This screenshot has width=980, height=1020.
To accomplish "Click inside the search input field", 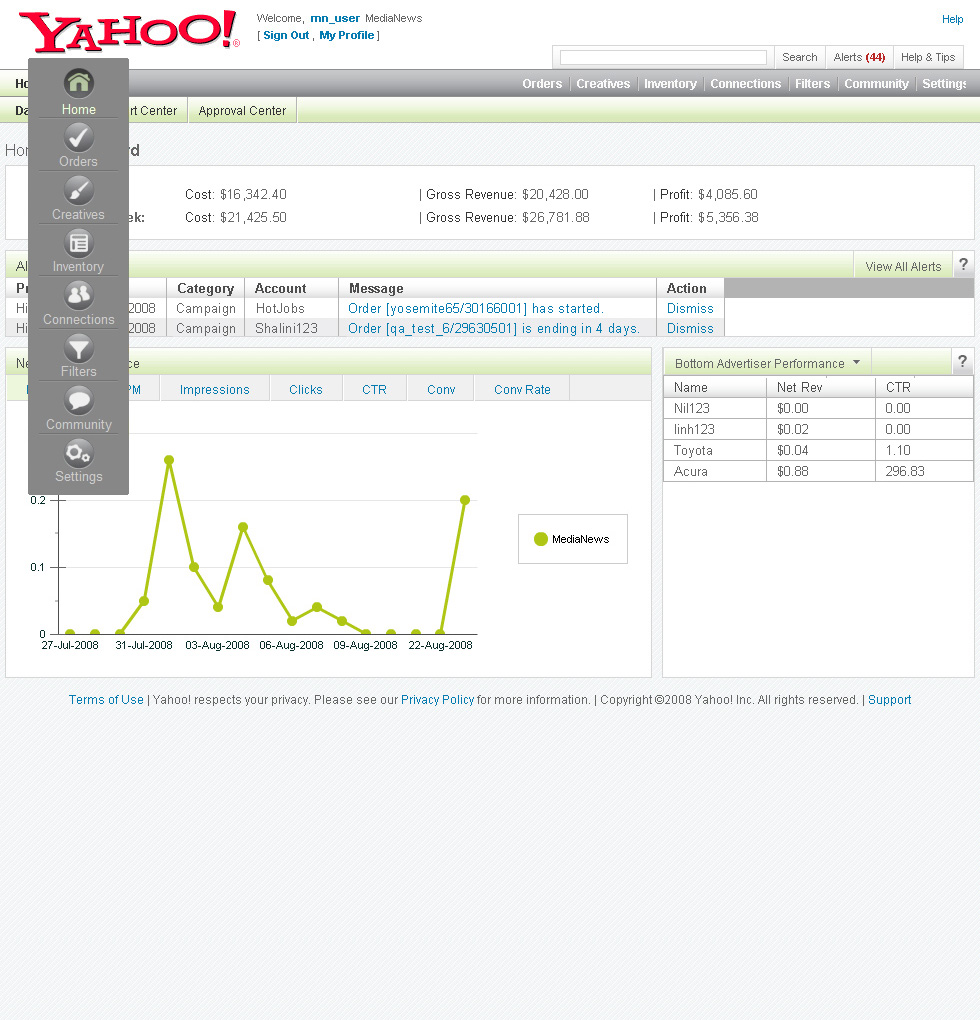I will [x=662, y=57].
